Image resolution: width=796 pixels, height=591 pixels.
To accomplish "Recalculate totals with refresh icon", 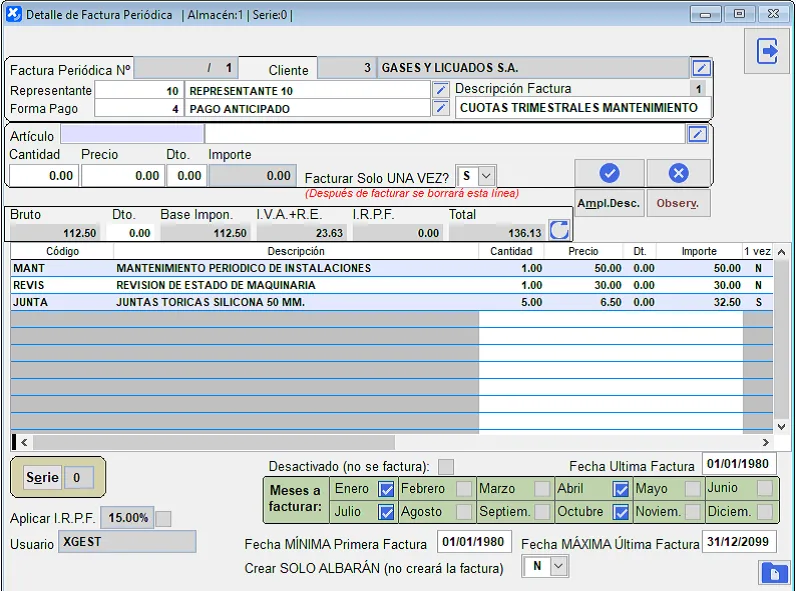I will tap(560, 231).
